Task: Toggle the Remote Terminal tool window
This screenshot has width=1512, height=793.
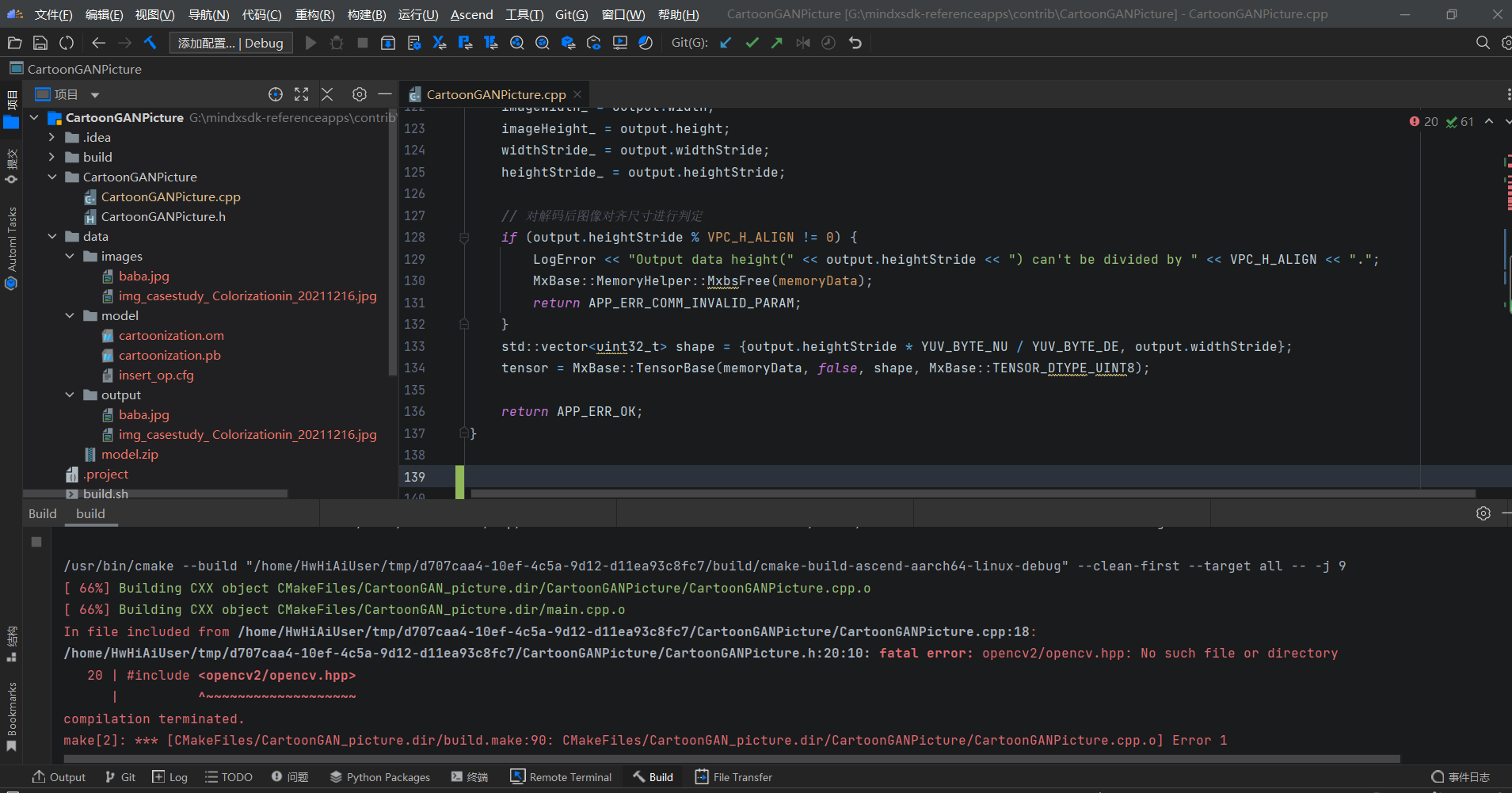Action: pyautogui.click(x=561, y=776)
